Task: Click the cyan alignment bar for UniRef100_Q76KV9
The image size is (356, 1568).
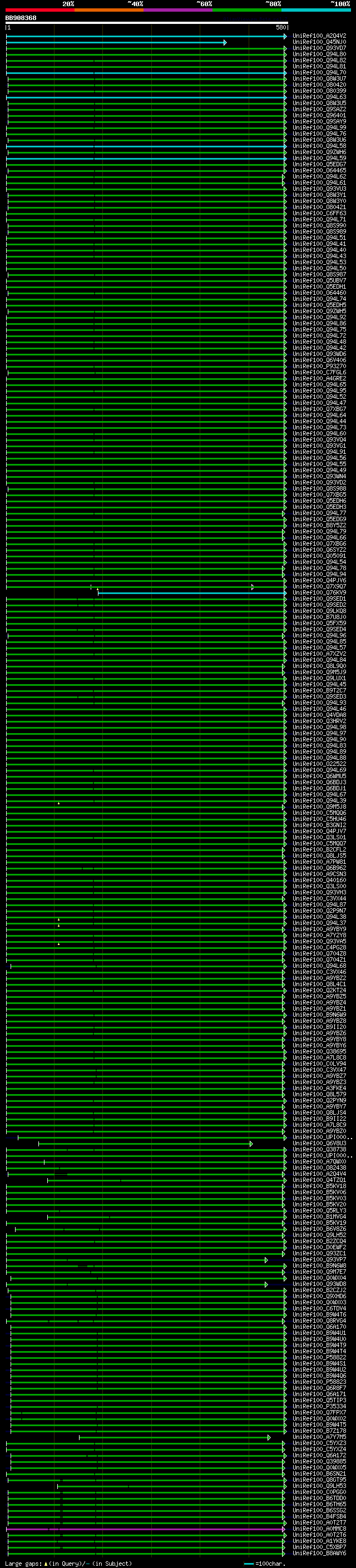Action: point(192,593)
